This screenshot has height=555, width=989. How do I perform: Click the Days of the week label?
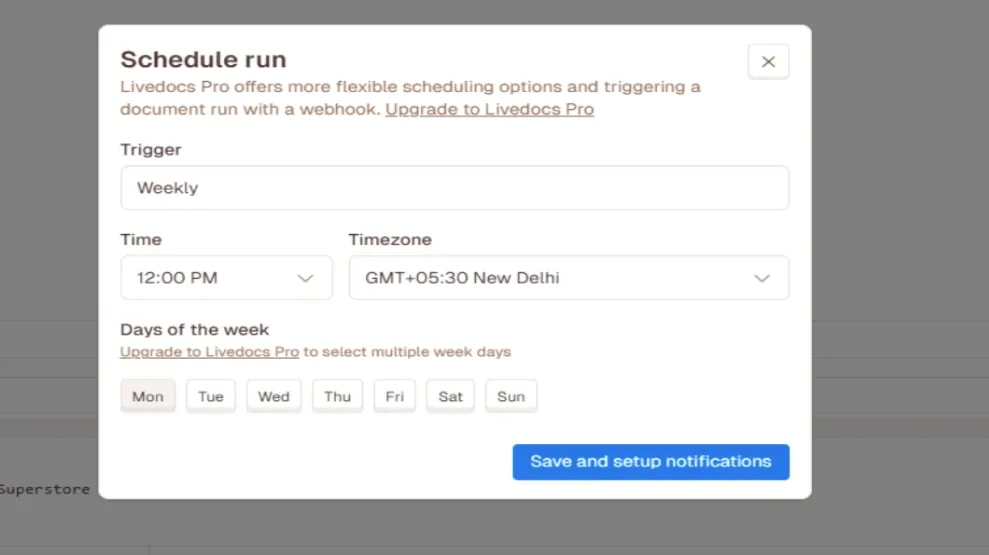(x=194, y=330)
